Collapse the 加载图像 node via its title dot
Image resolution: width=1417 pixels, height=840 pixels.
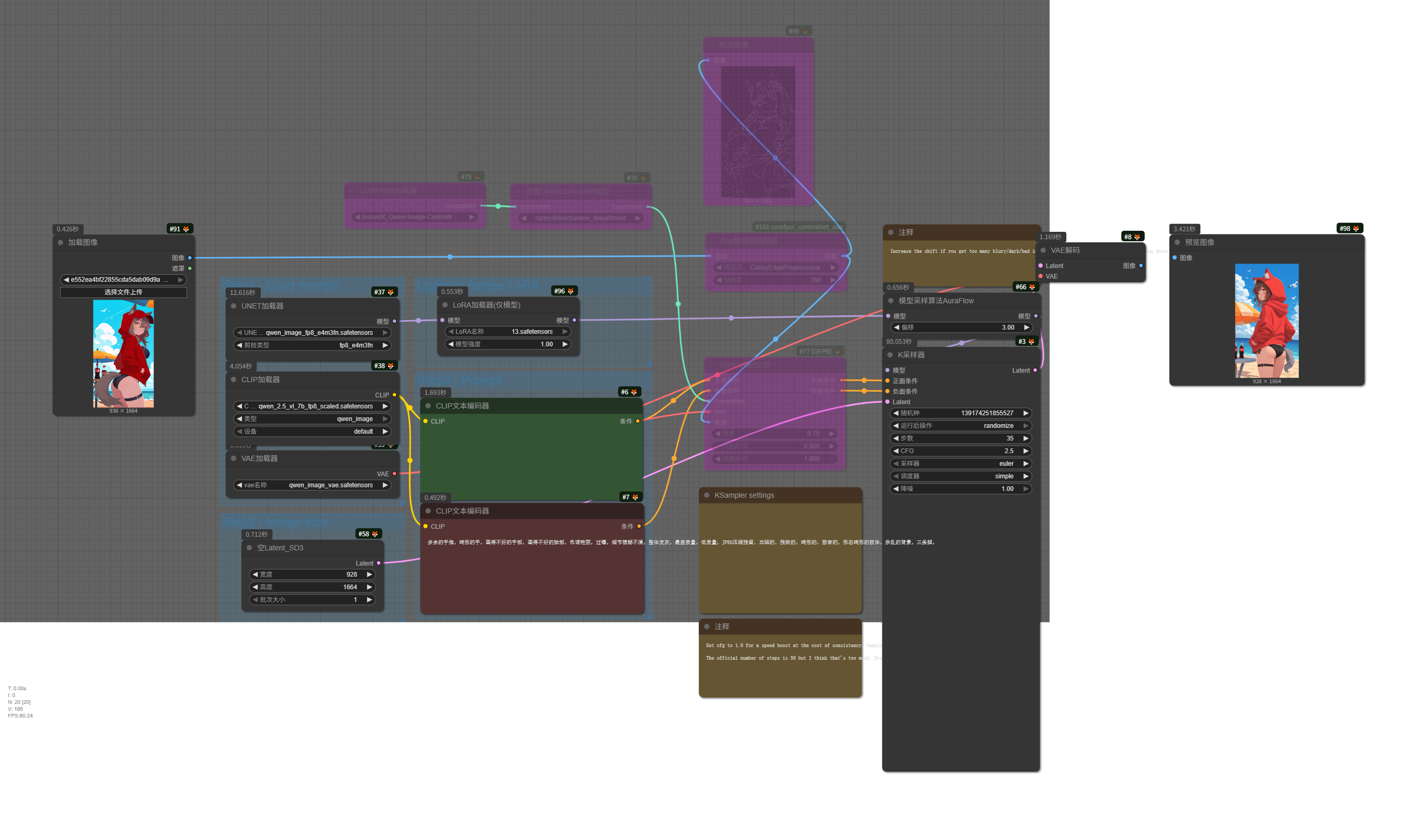pyautogui.click(x=61, y=242)
